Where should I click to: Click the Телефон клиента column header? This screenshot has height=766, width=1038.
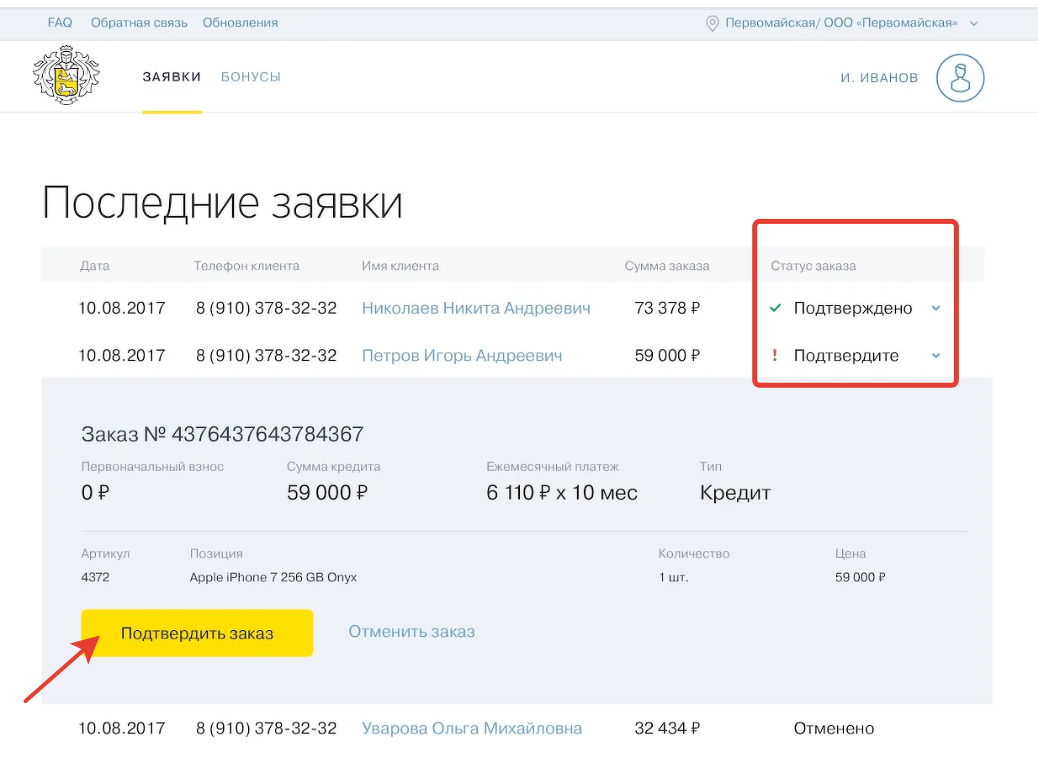(x=246, y=265)
